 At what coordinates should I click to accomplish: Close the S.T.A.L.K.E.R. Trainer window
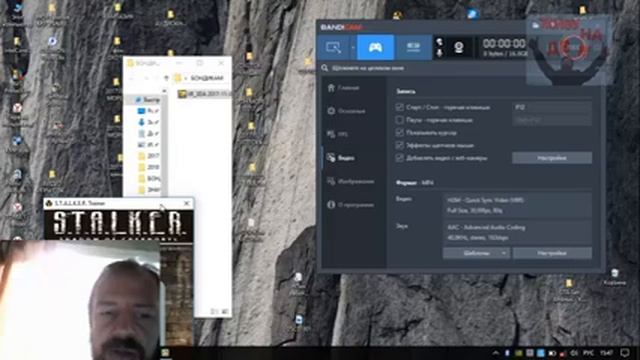click(187, 203)
